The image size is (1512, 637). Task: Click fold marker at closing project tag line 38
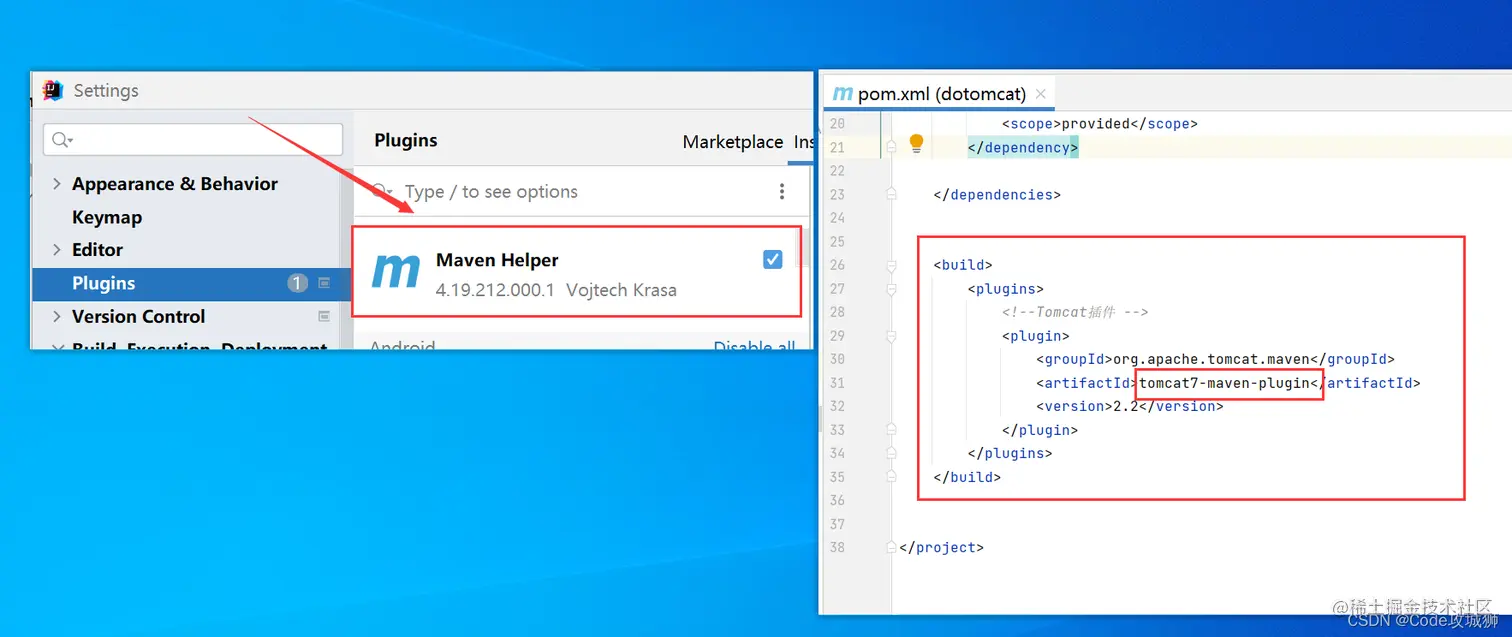pos(891,547)
